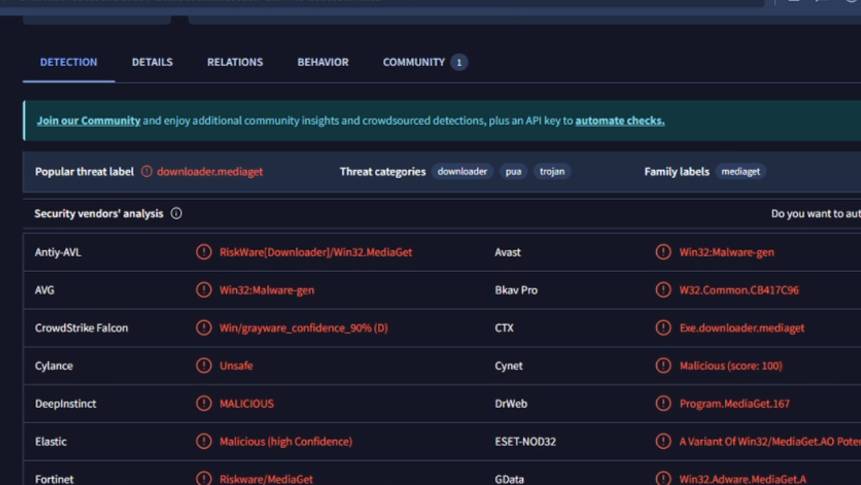The width and height of the screenshot is (861, 485).
Task: Click the alert icon in Elastic row
Action: tap(204, 441)
